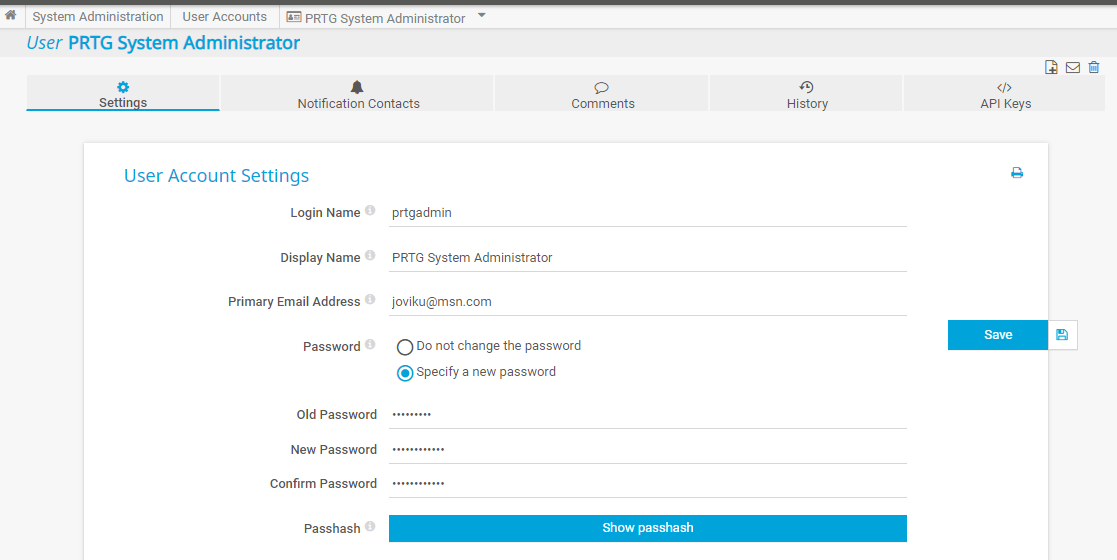Switch to the Notification Contacts tab
The height and width of the screenshot is (560, 1117).
(x=357, y=93)
